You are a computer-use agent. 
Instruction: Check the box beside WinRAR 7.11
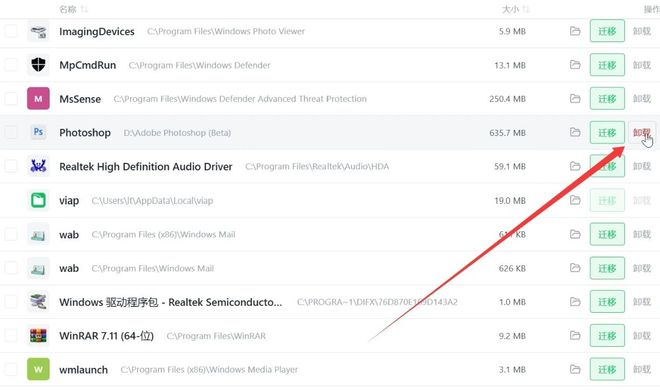(11, 335)
